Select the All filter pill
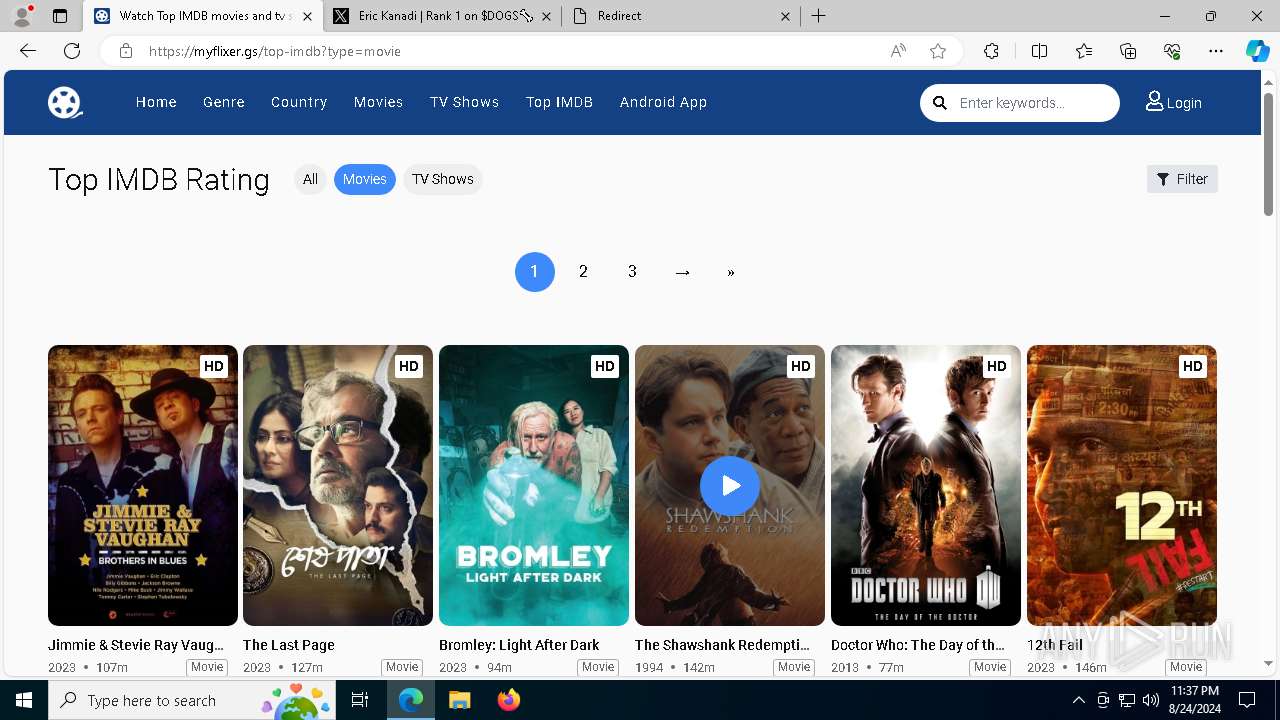Viewport: 1280px width, 720px height. point(310,179)
